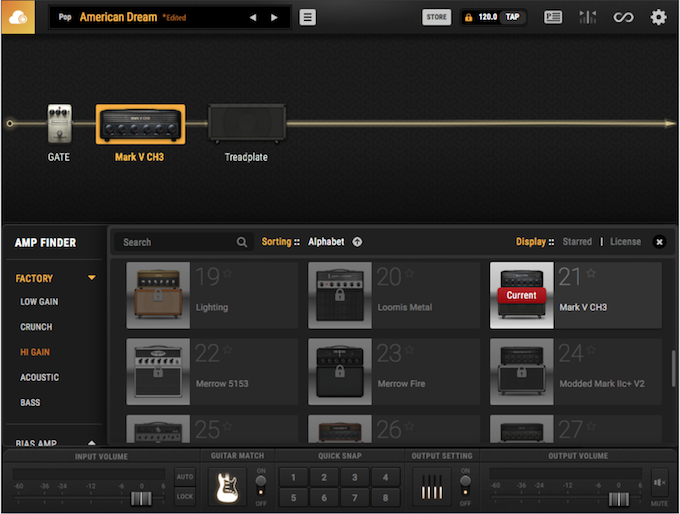Viewport: 680px width, 514px height.
Task: Go to previous preset arrow
Action: (253, 17)
